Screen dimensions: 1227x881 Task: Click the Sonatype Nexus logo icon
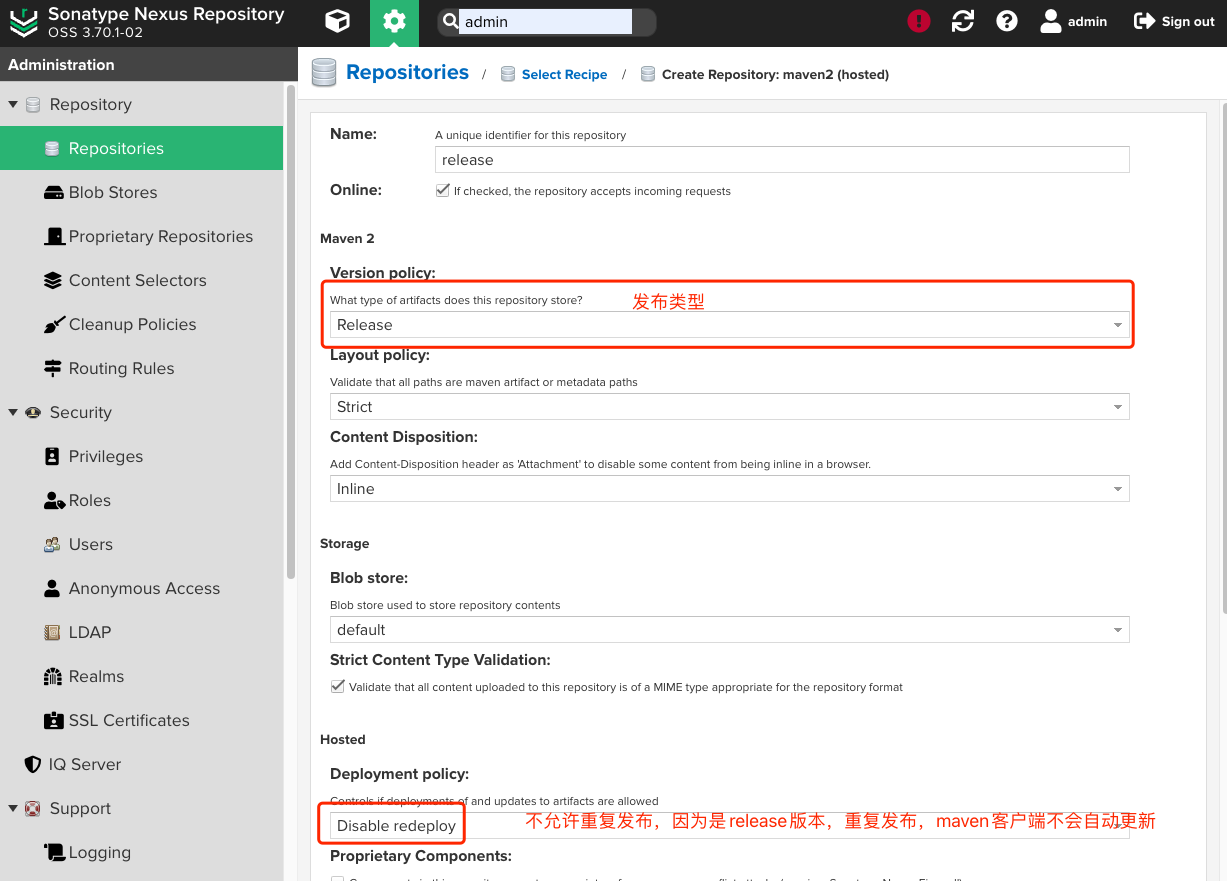pyautogui.click(x=24, y=22)
